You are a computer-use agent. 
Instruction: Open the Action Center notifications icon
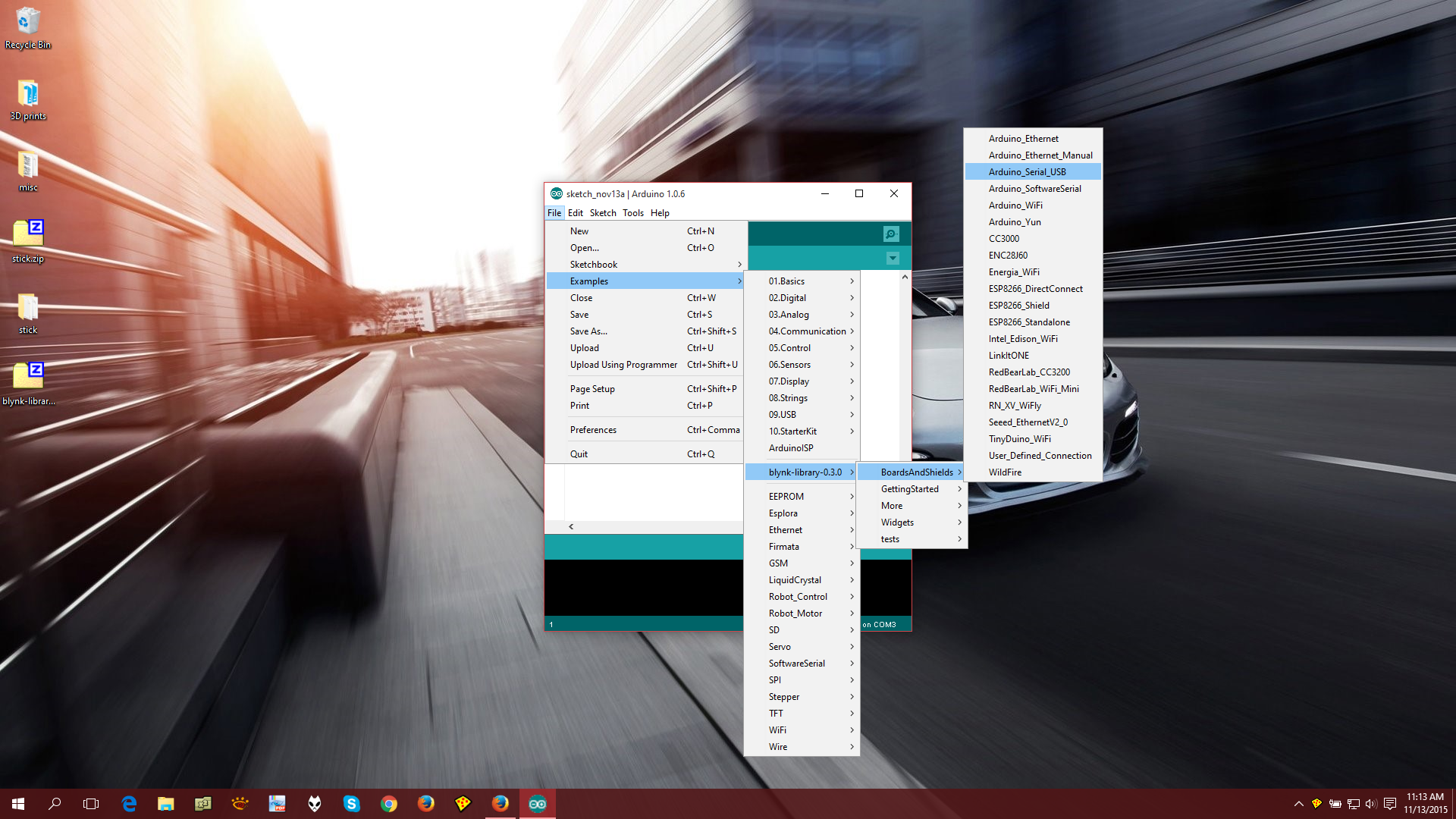coord(1389,804)
